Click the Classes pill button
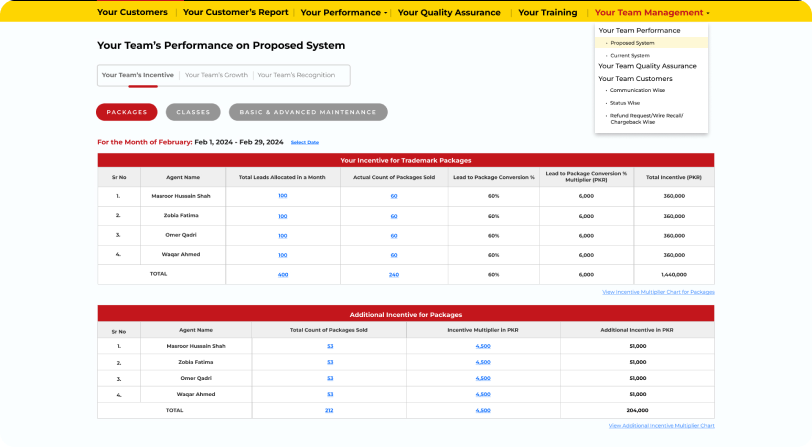The height and width of the screenshot is (447, 812). pos(193,112)
